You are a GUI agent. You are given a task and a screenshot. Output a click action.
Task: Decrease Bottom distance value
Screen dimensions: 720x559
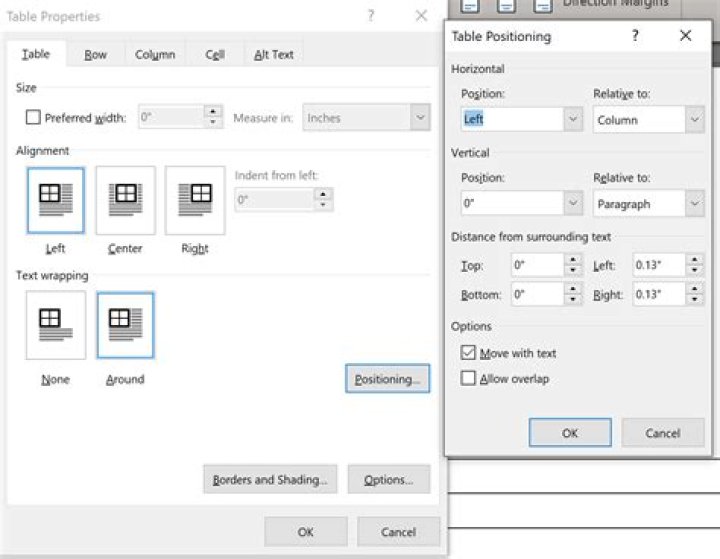tap(573, 299)
